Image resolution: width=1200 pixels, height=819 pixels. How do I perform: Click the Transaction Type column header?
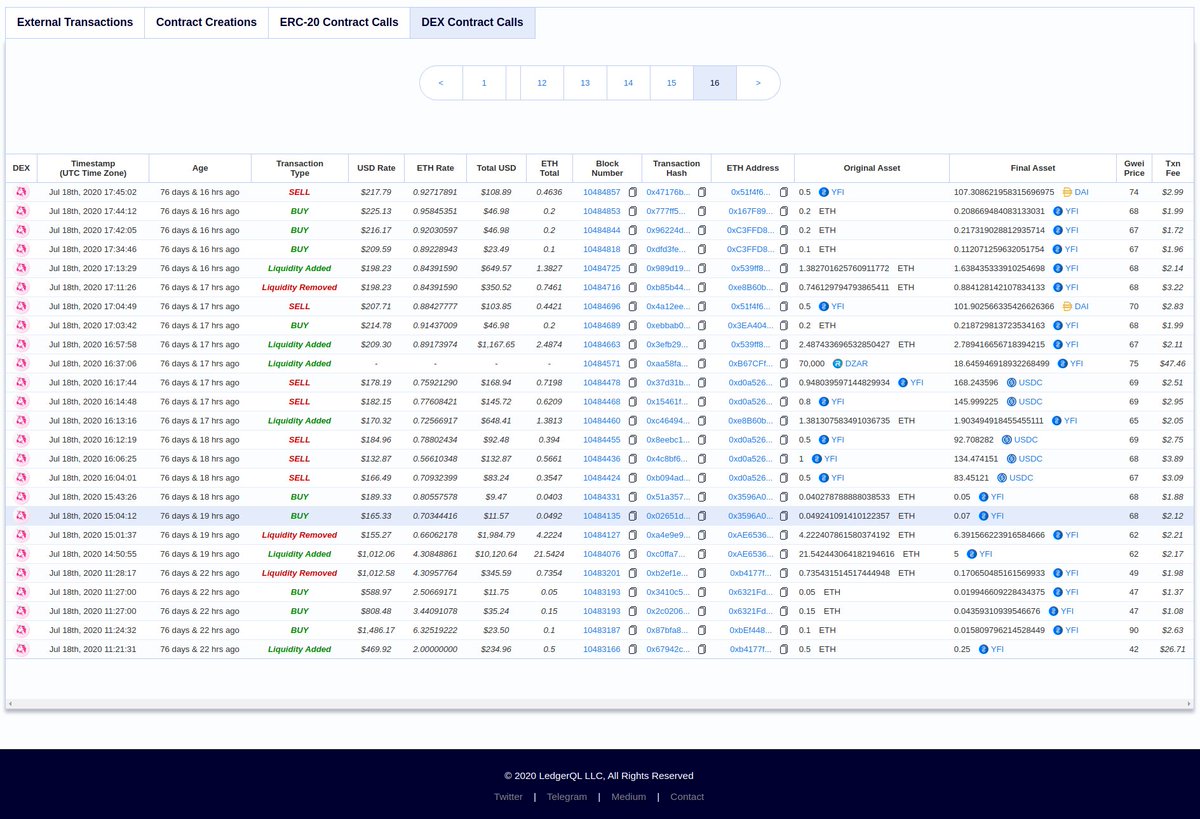click(x=300, y=168)
